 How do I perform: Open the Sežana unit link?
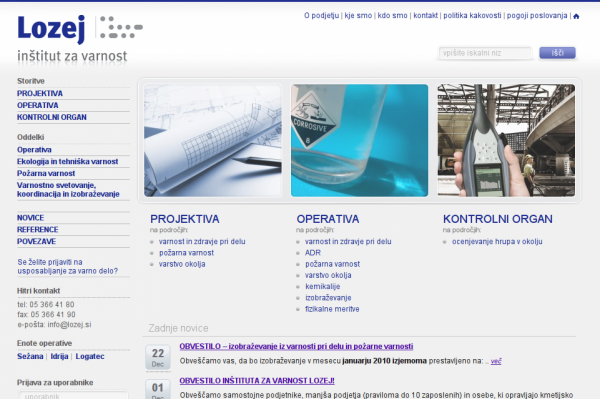[x=30, y=356]
